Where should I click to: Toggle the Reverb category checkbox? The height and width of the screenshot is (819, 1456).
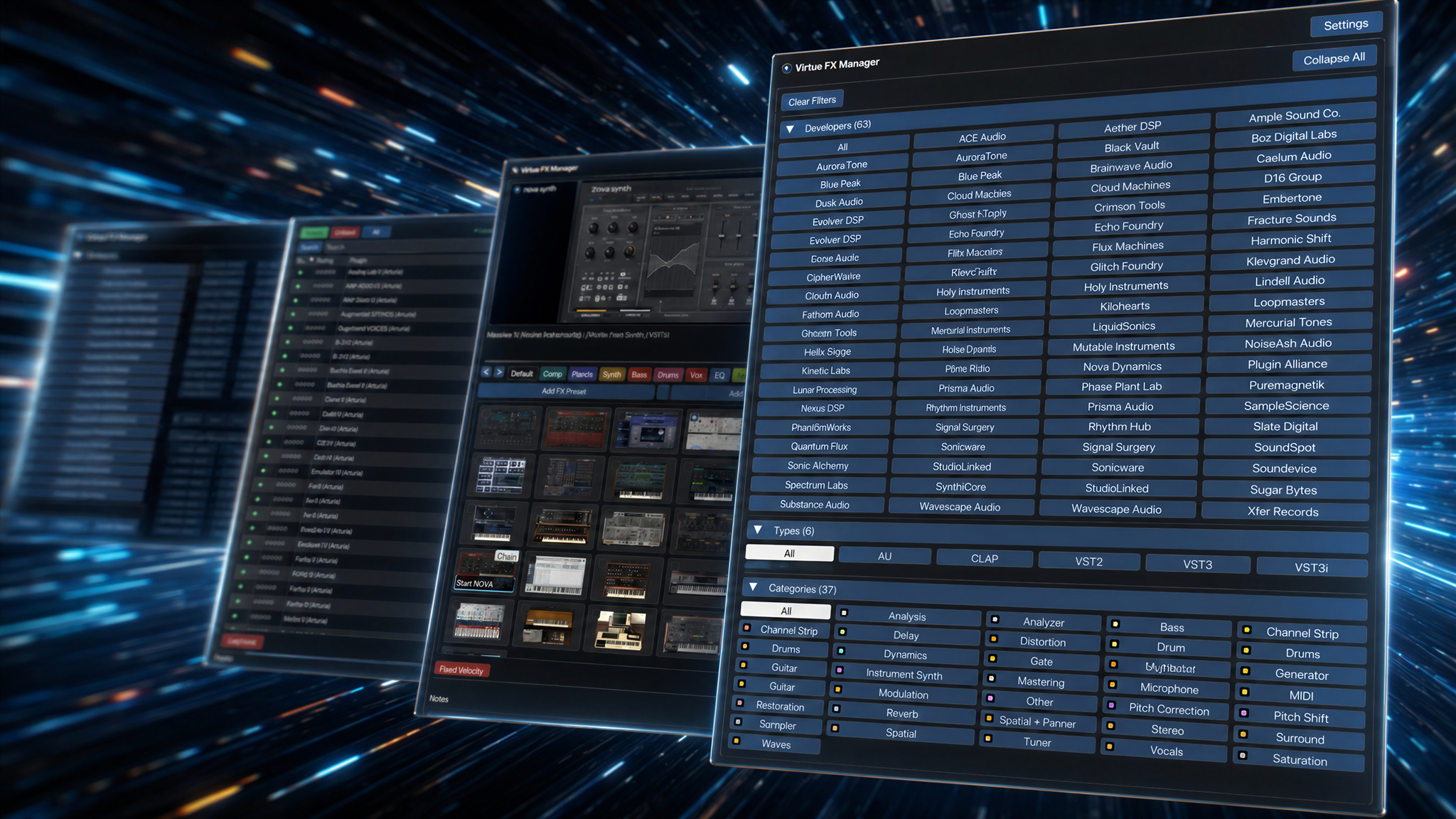click(837, 708)
